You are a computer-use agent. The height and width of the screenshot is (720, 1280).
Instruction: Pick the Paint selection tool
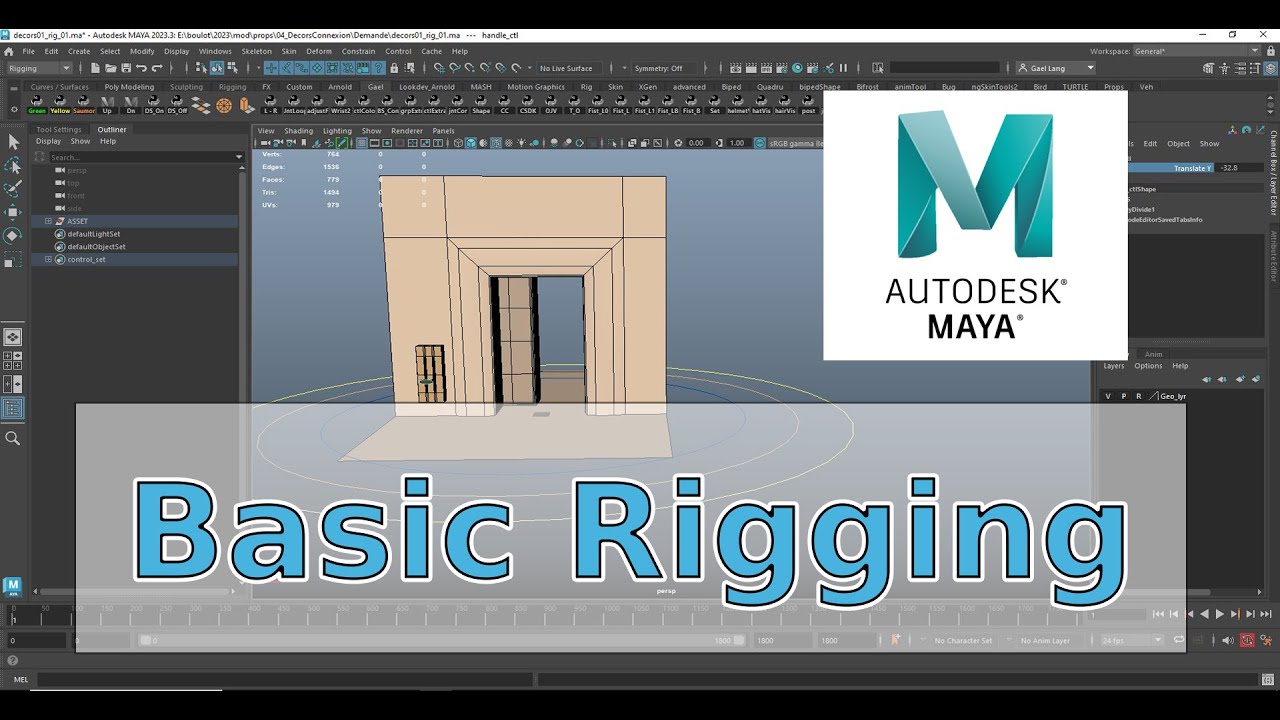point(13,189)
